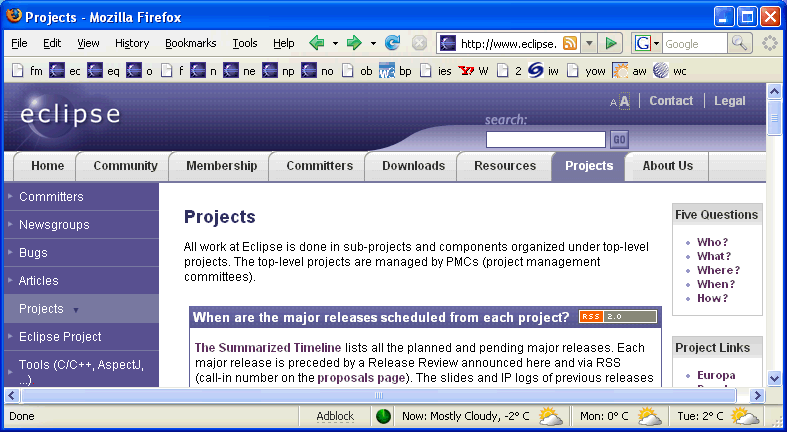The image size is (787, 432).
Task: Open the 'bp' bookmark
Action: click(396, 71)
